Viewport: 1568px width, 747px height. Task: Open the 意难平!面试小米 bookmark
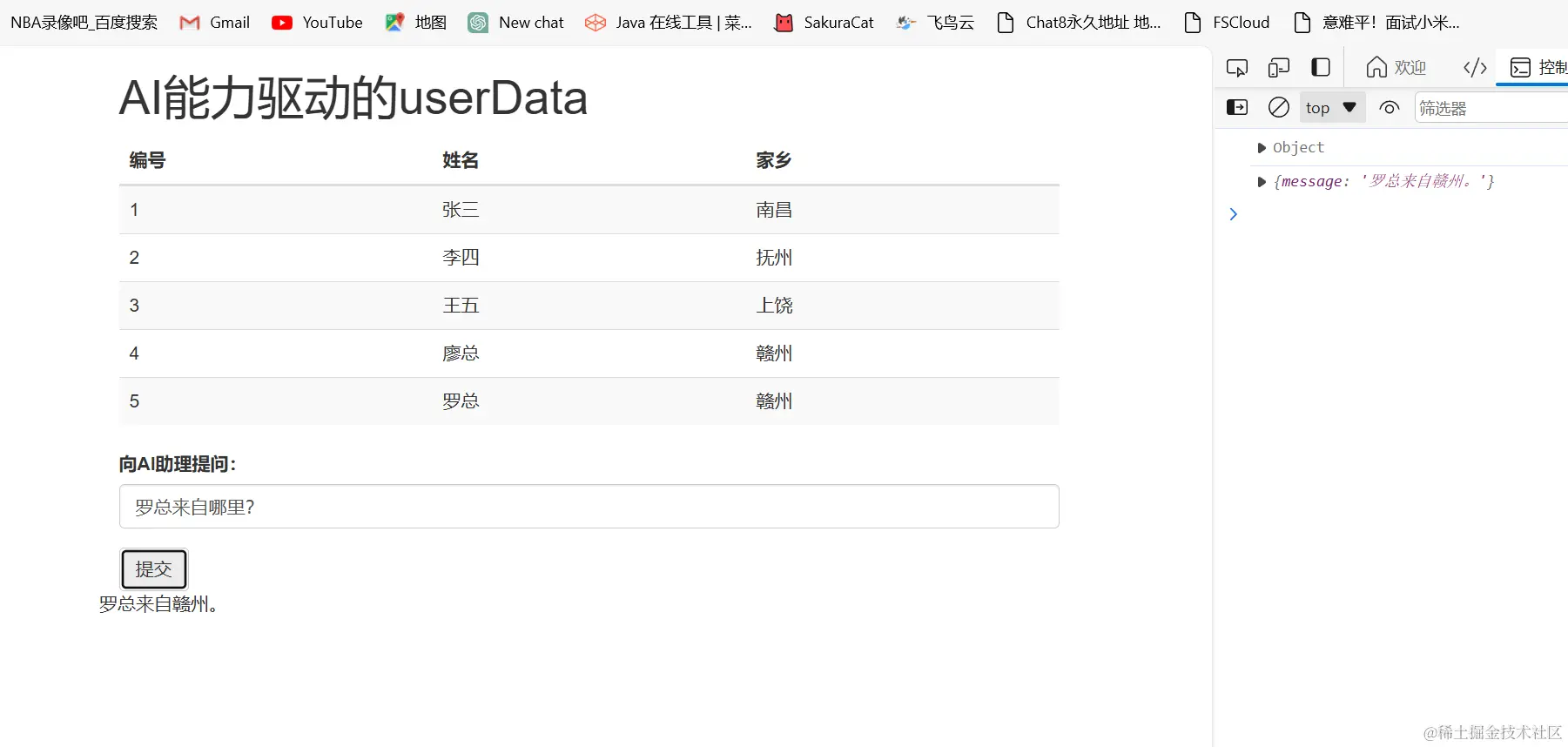[1376, 23]
